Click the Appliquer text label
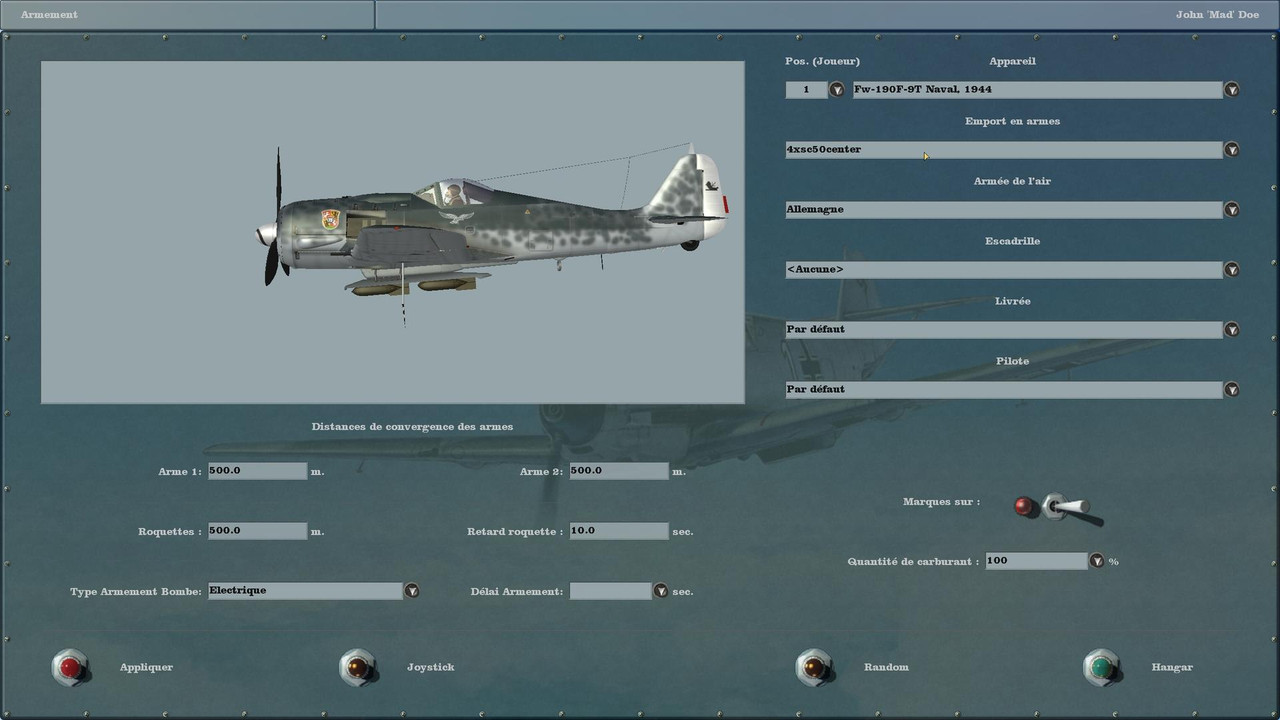 146,667
